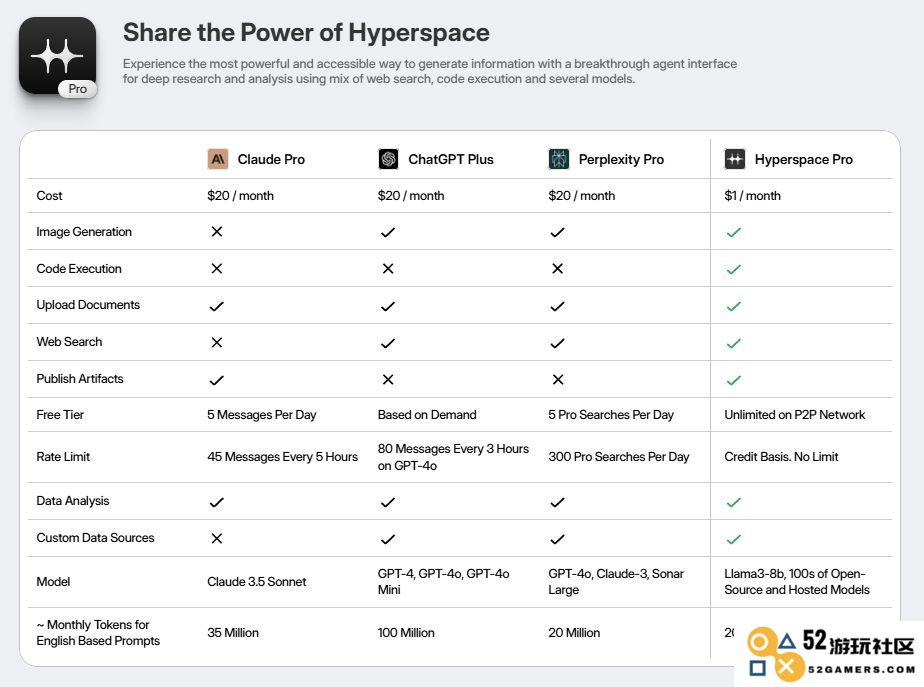Click the 'Claude 3.5 Sonnet' model cell

tap(256, 582)
